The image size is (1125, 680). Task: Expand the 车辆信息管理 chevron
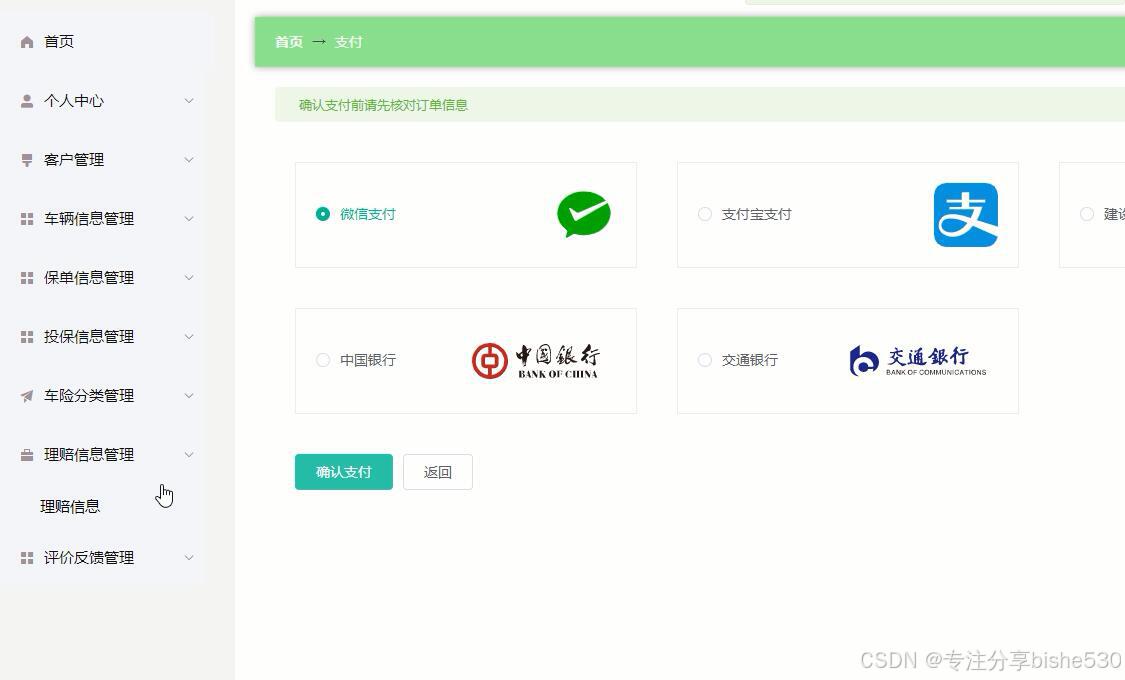pos(189,218)
